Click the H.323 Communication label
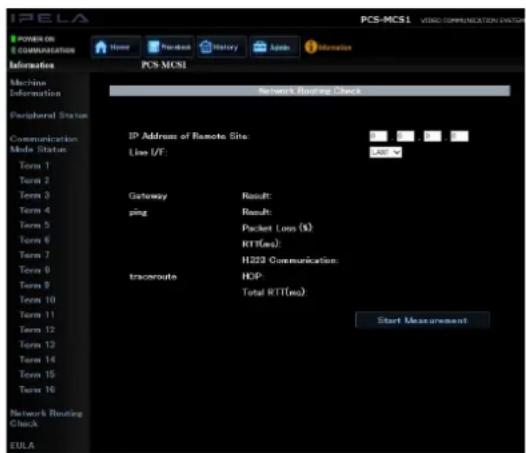The height and width of the screenshot is (453, 526). [x=291, y=260]
